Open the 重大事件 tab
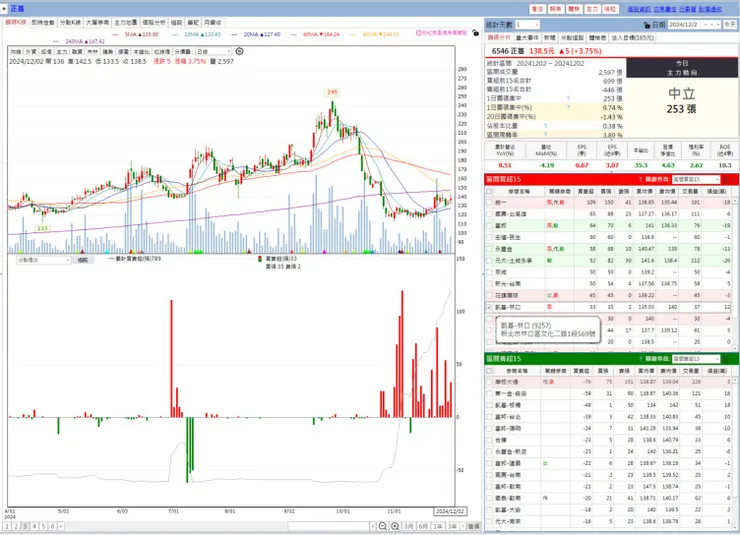This screenshot has height=535, width=740. pos(527,37)
